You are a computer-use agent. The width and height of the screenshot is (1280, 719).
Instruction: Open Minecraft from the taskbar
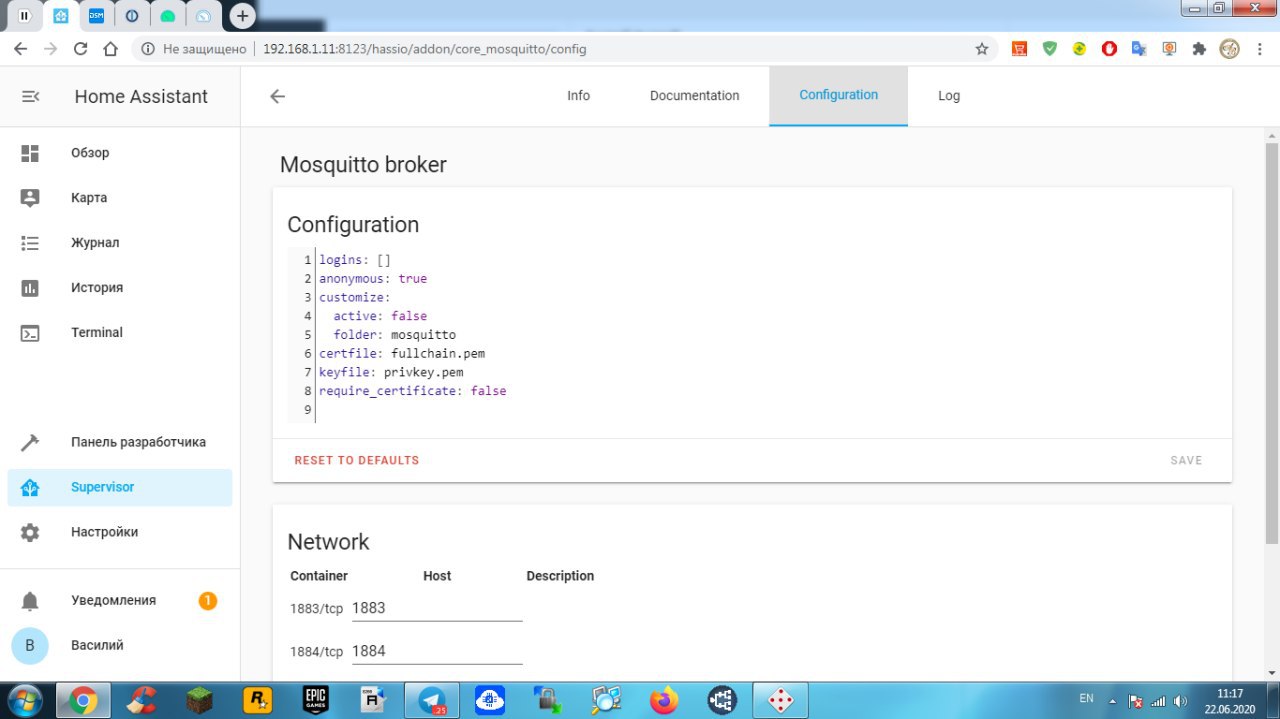click(199, 701)
